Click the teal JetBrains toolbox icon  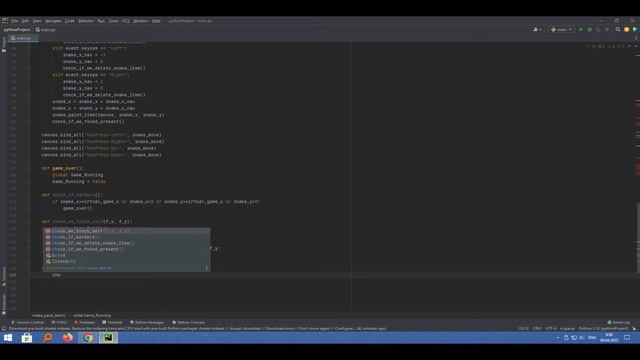(x=635, y=29)
